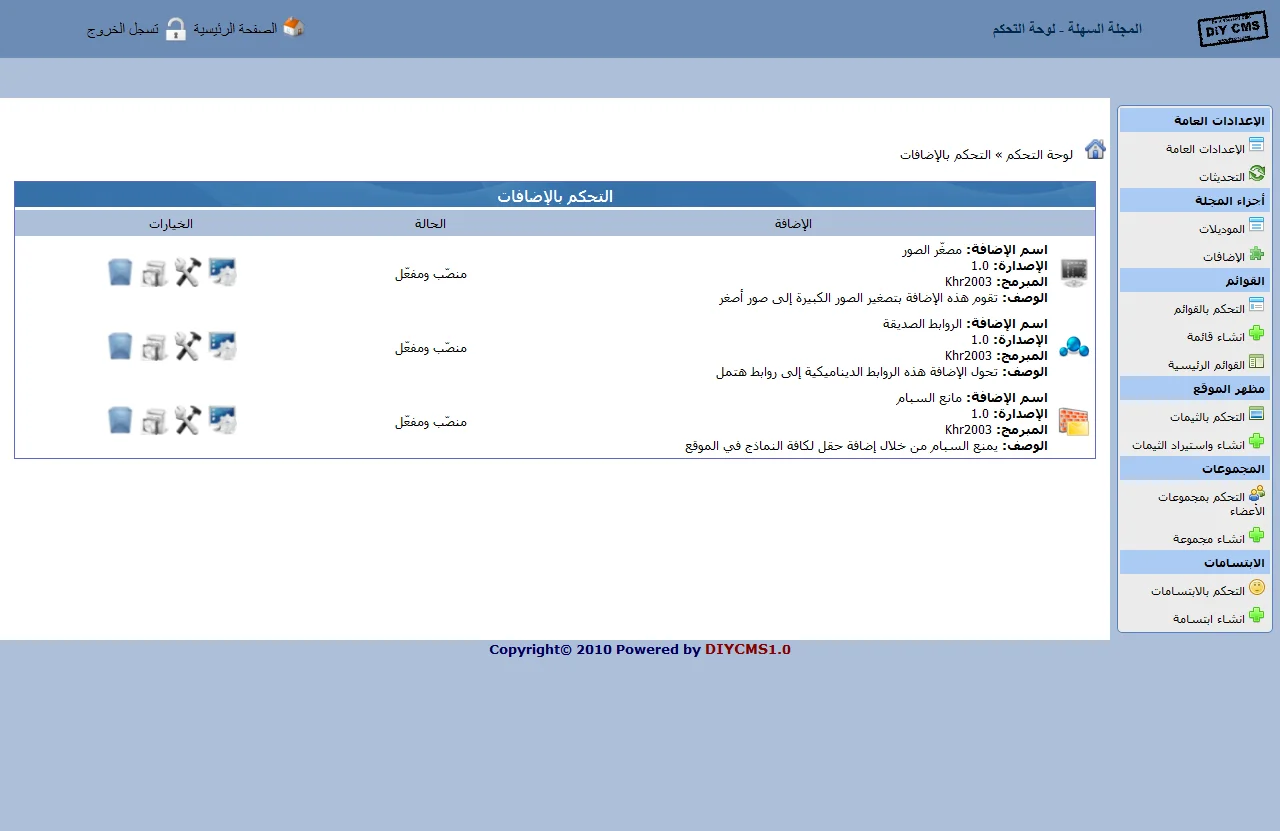This screenshot has width=1280, height=831.
Task: Select انشاء ابتسامة in the sidebar
Action: 1209,619
